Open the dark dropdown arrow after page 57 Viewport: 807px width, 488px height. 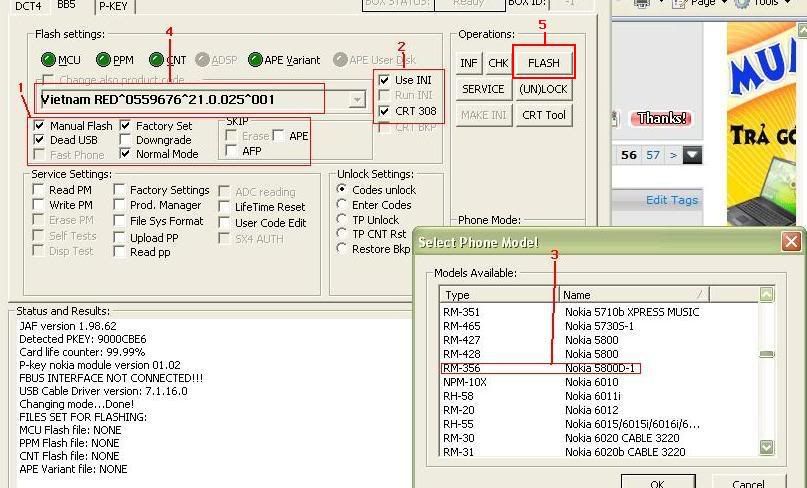(692, 155)
